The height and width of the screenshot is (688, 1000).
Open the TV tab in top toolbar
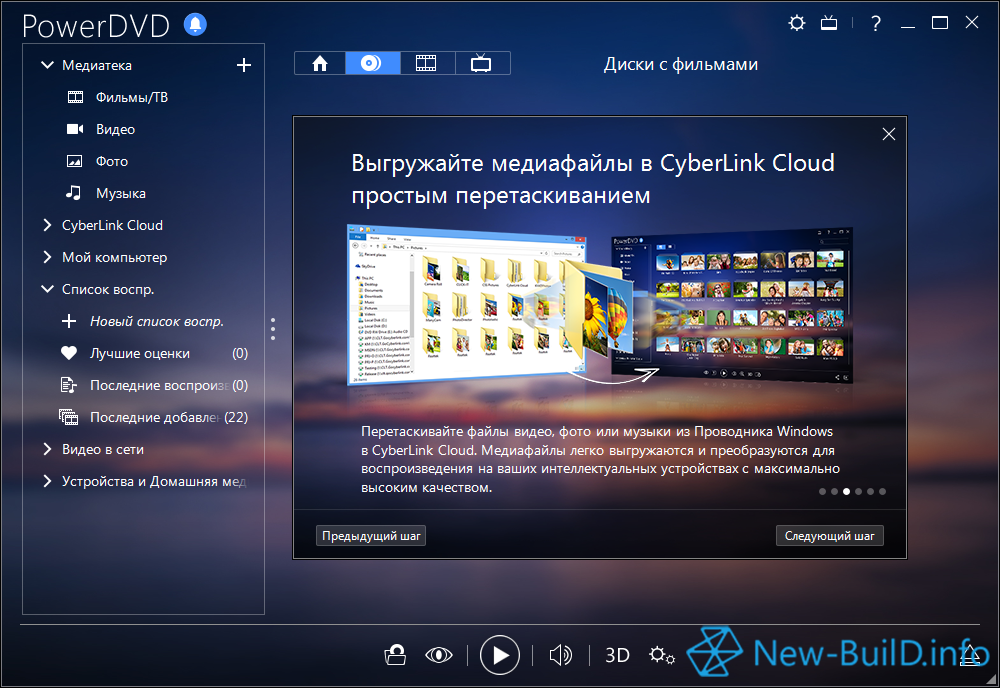(482, 63)
